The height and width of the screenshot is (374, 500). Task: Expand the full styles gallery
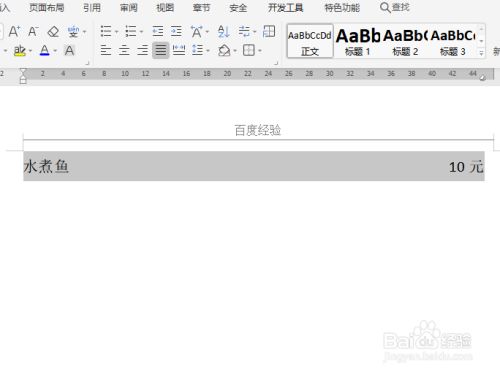click(x=481, y=53)
